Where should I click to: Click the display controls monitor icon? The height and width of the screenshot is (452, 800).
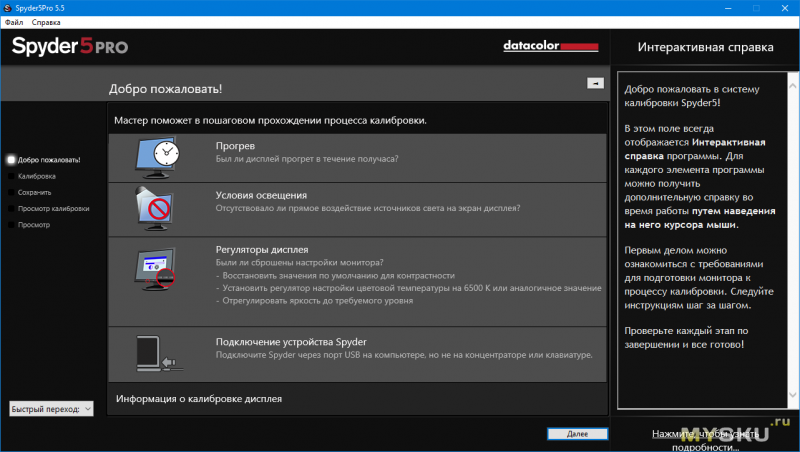coord(155,269)
